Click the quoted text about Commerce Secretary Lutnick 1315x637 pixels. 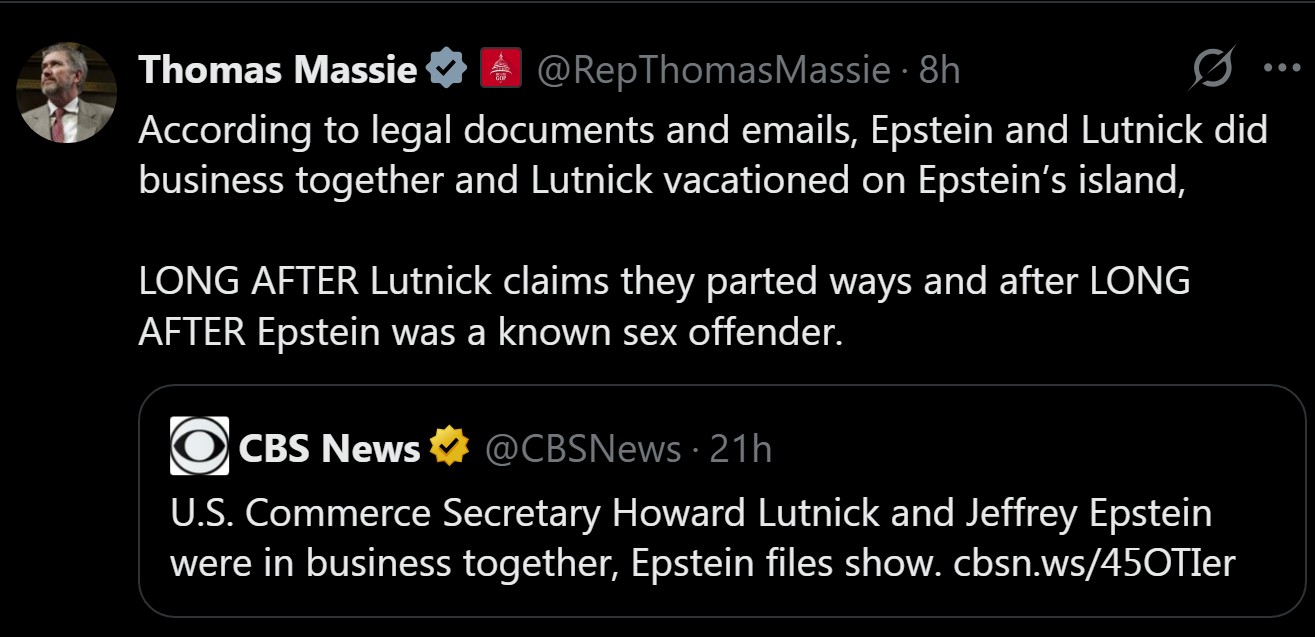[690, 514]
